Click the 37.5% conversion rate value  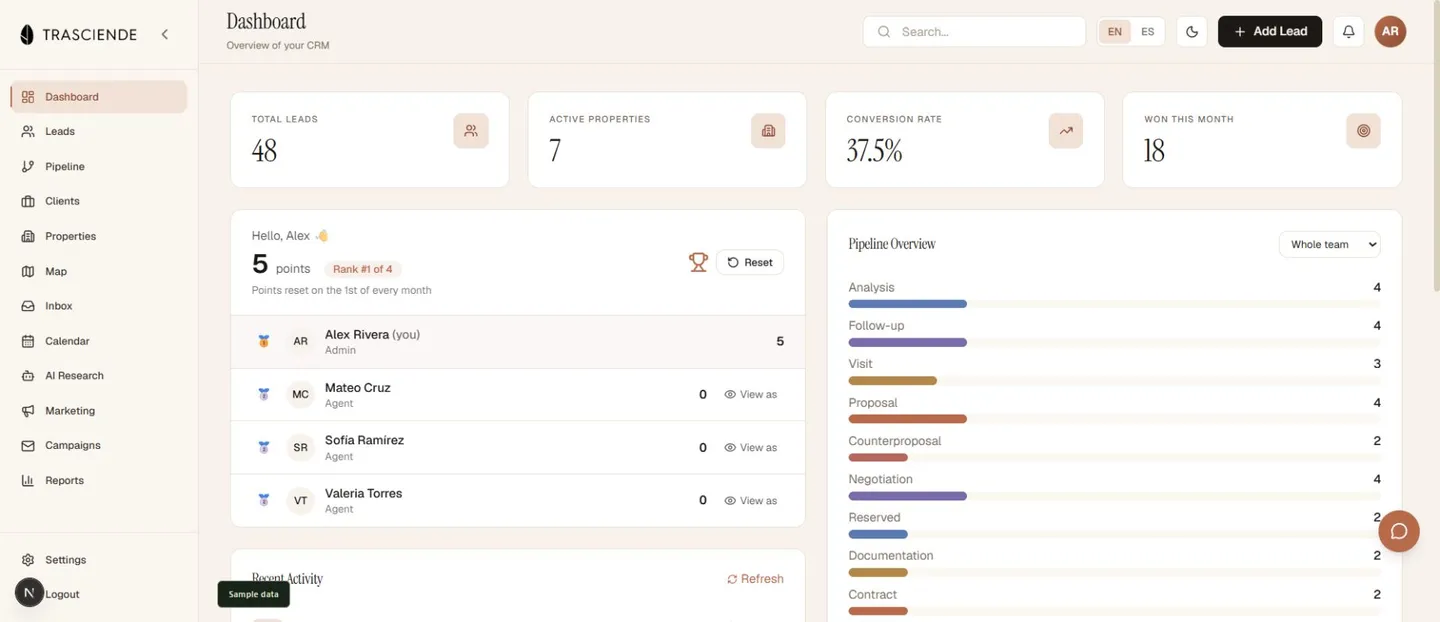(x=874, y=151)
